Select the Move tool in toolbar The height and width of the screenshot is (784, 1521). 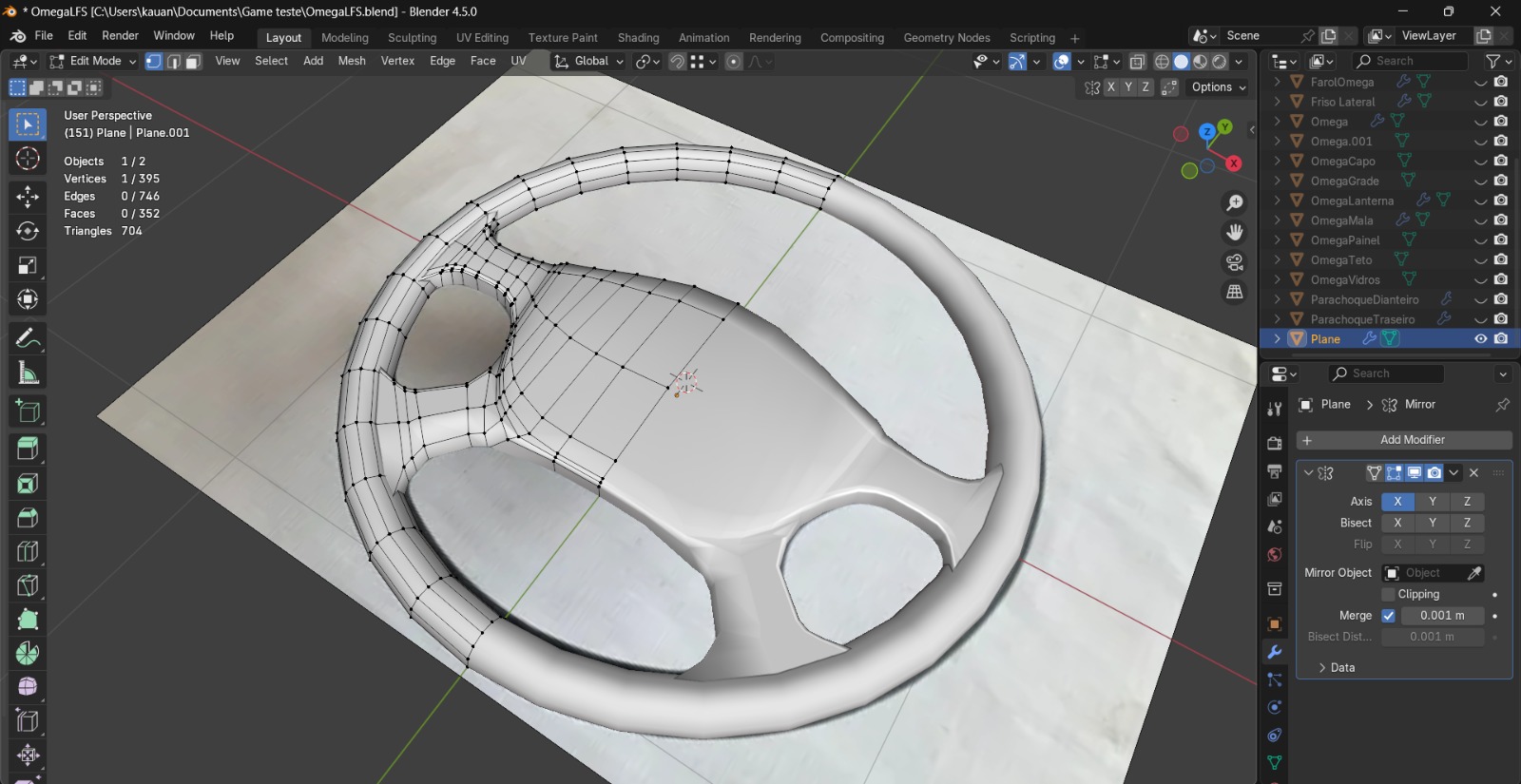pos(28,196)
